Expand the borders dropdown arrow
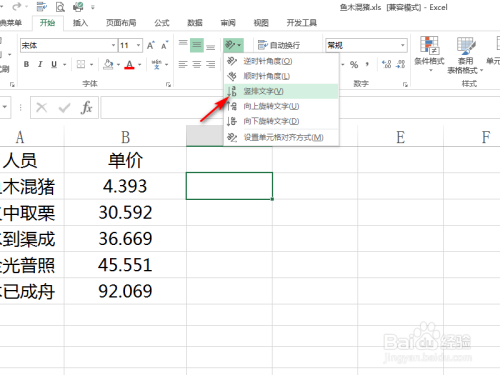Screen dimensions: 500x375 click(x=91, y=64)
